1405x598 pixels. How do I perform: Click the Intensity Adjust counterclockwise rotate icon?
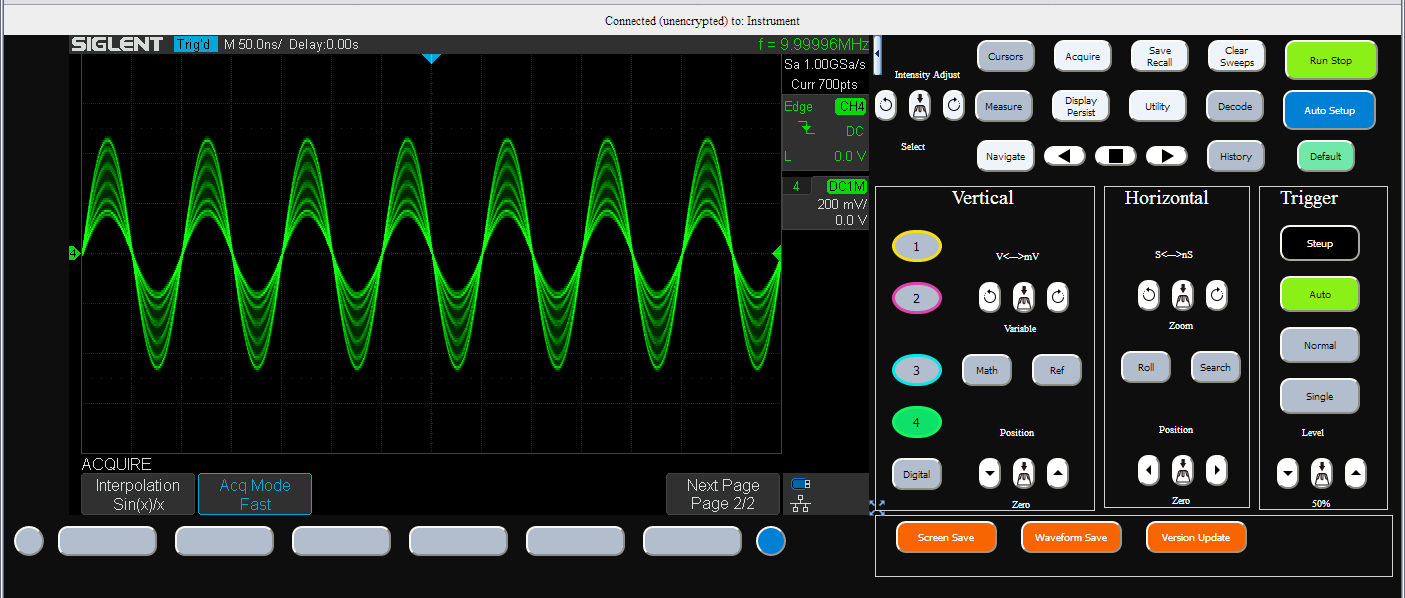(x=885, y=105)
